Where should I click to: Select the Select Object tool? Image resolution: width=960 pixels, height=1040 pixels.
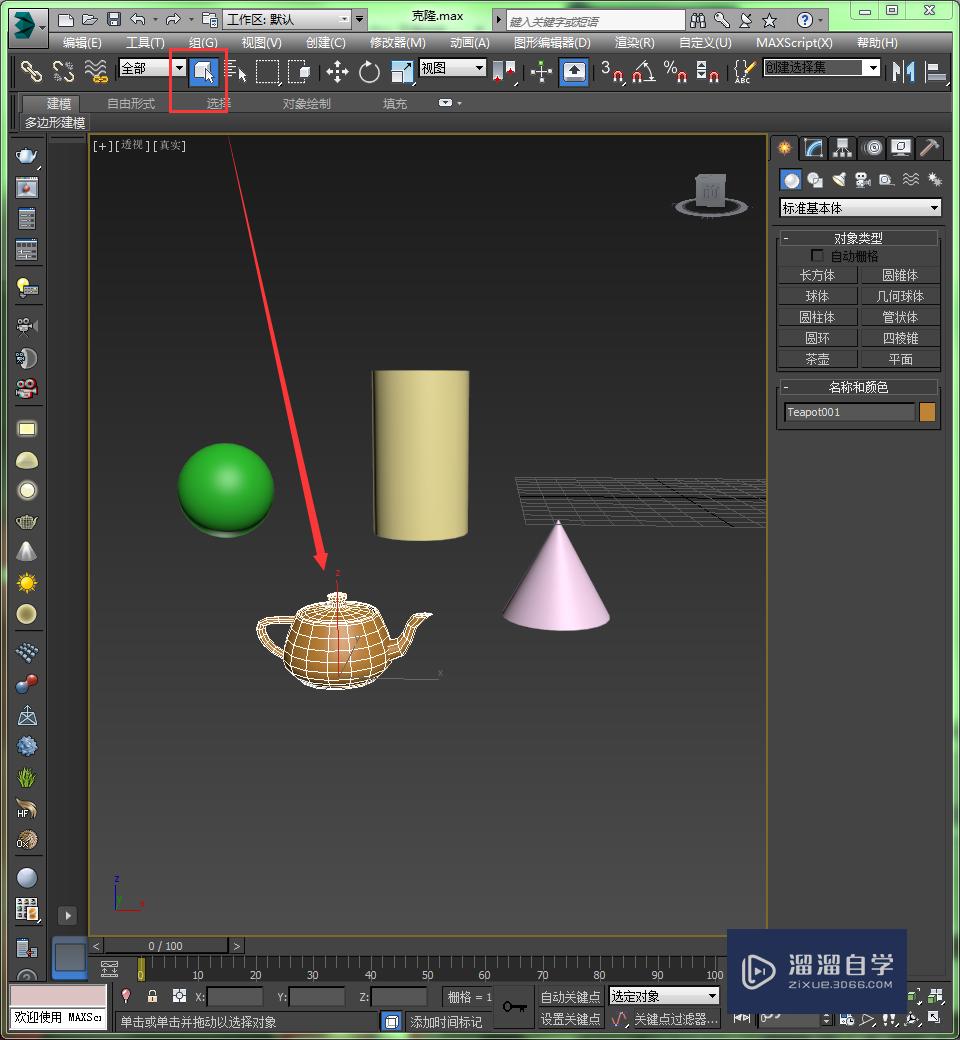tap(204, 71)
